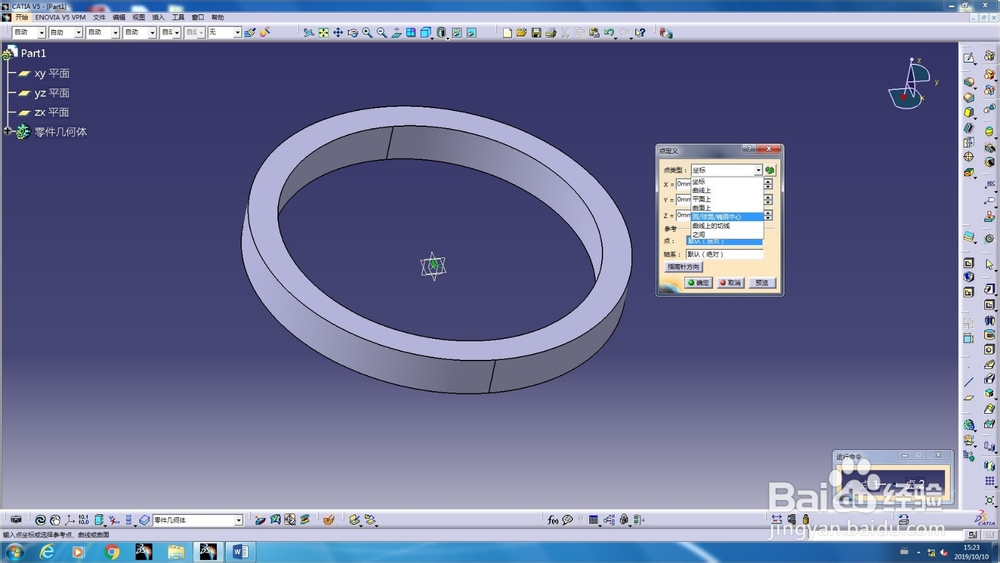Click the compass direction button in point dialog
Viewport: 1000px width, 563px height.
pyautogui.click(x=683, y=267)
